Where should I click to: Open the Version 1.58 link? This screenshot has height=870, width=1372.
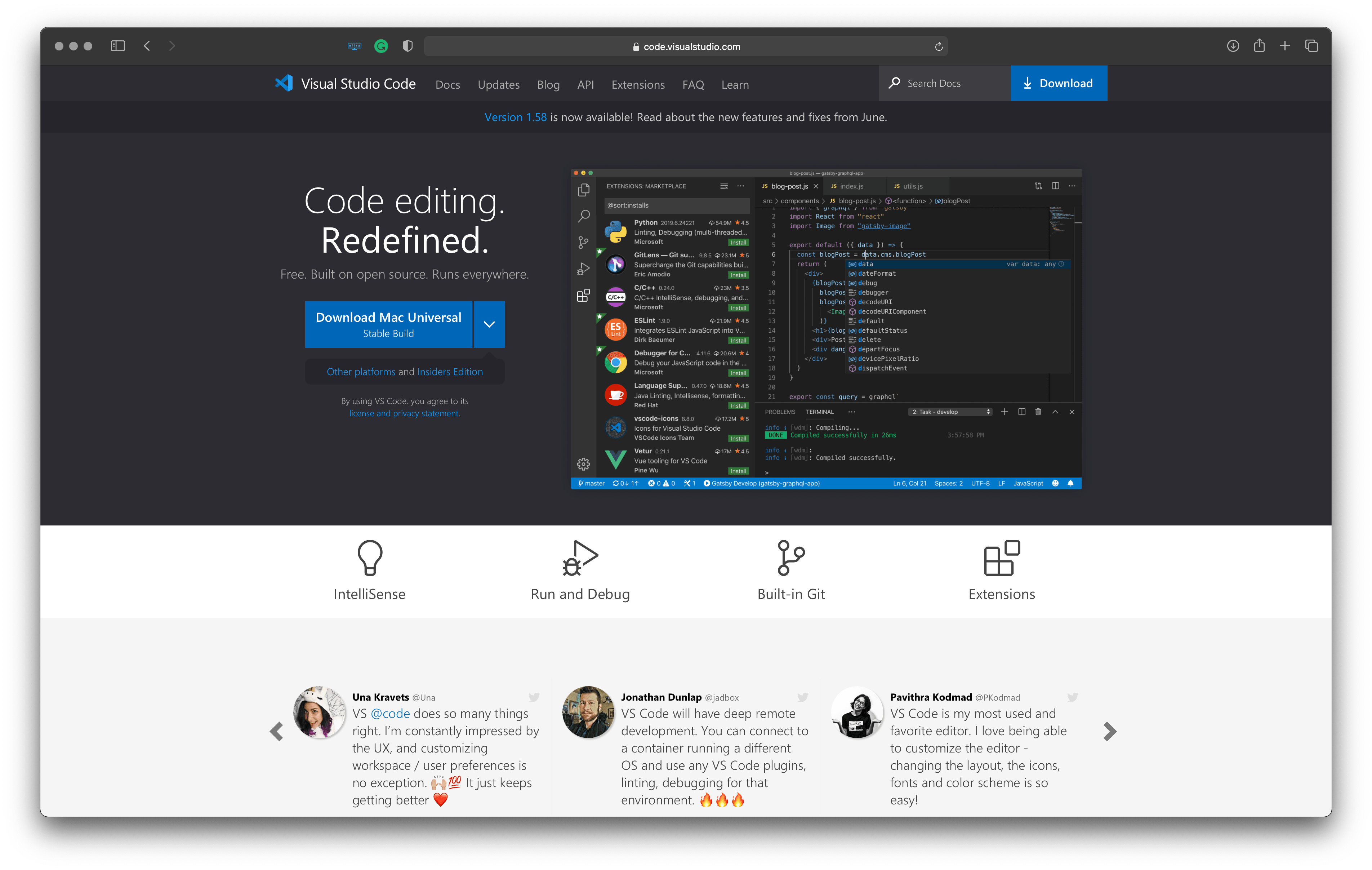(x=515, y=117)
